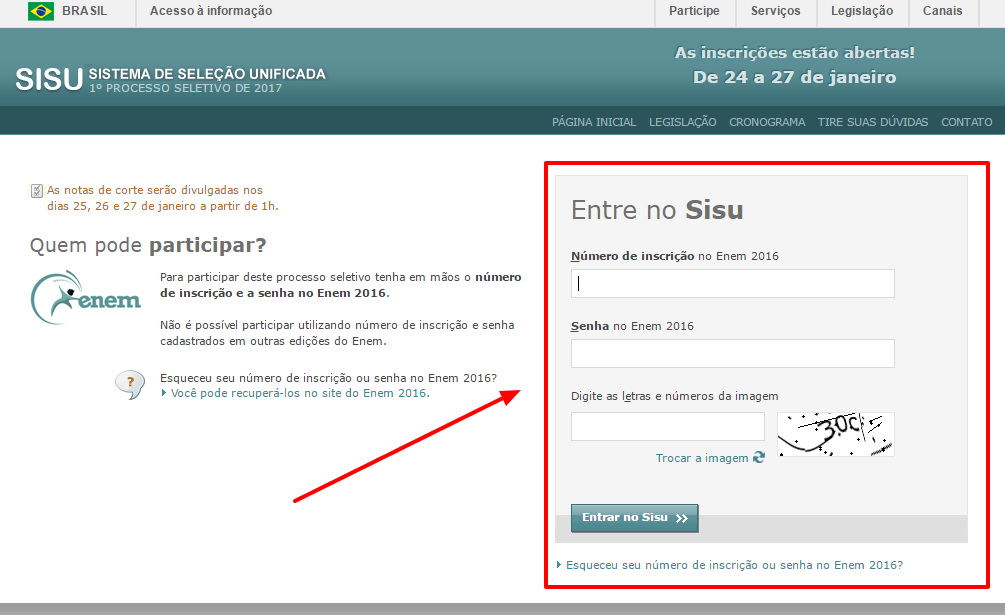
Task: Click the refresh captcha icon
Action: (759, 457)
